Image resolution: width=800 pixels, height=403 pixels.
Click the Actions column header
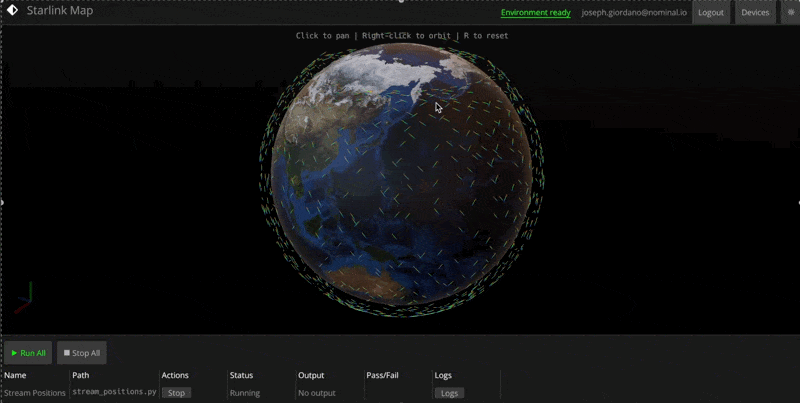[175, 375]
